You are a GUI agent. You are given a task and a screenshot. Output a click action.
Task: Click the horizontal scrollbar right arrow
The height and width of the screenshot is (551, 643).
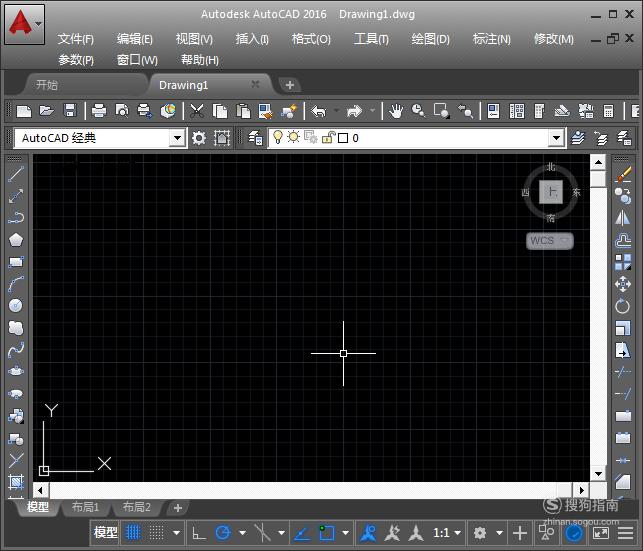[x=581, y=490]
